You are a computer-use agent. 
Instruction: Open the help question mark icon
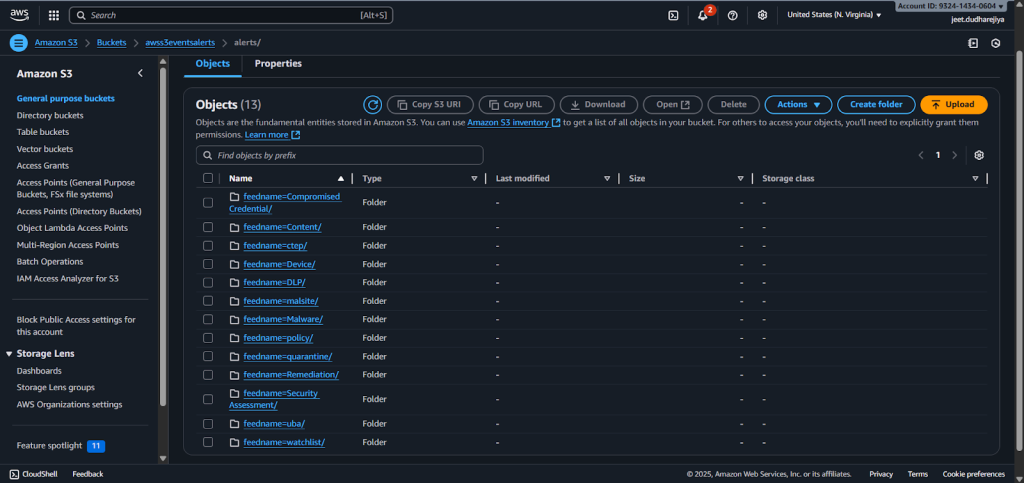click(733, 16)
